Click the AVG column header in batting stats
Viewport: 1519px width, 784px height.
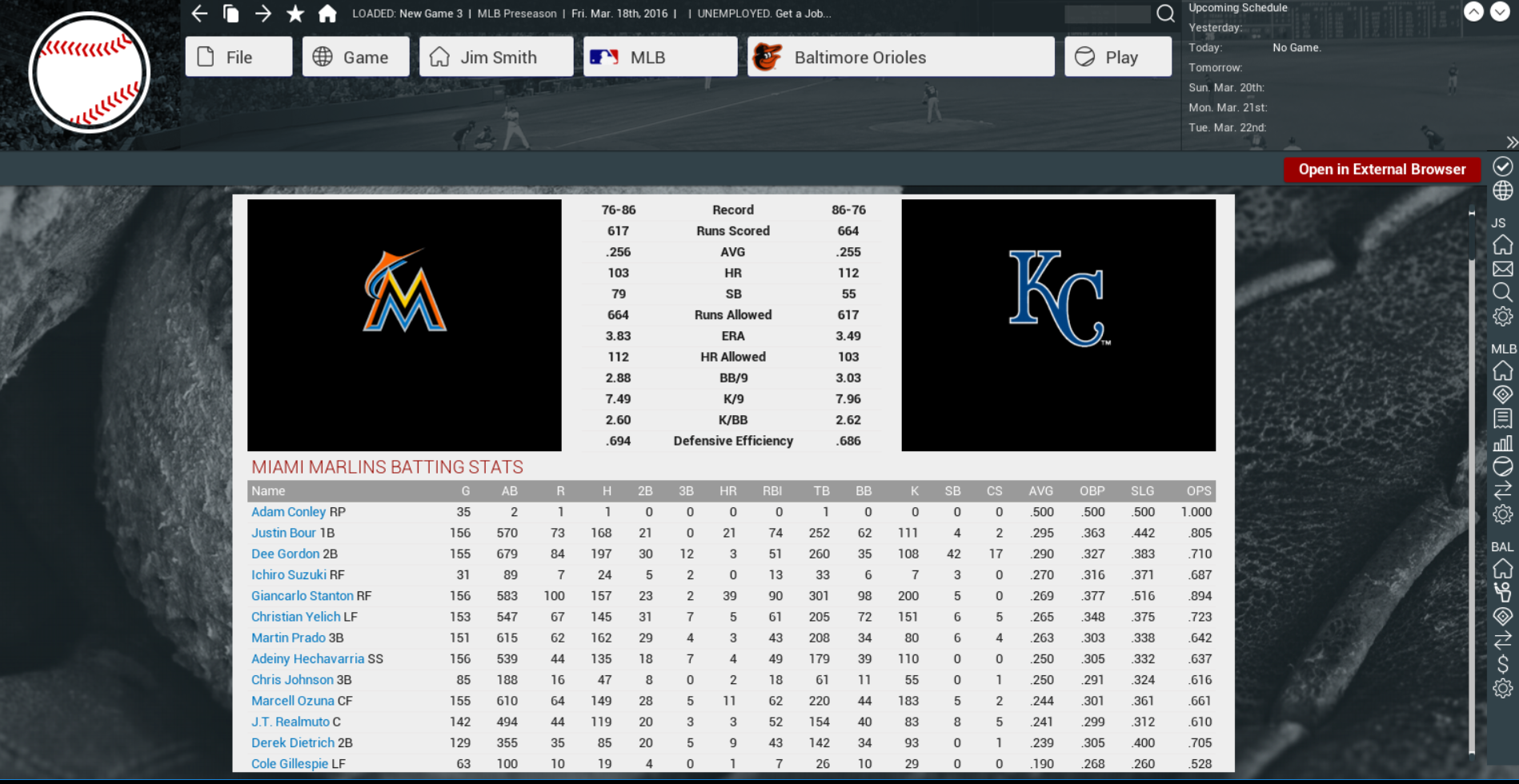(1040, 490)
